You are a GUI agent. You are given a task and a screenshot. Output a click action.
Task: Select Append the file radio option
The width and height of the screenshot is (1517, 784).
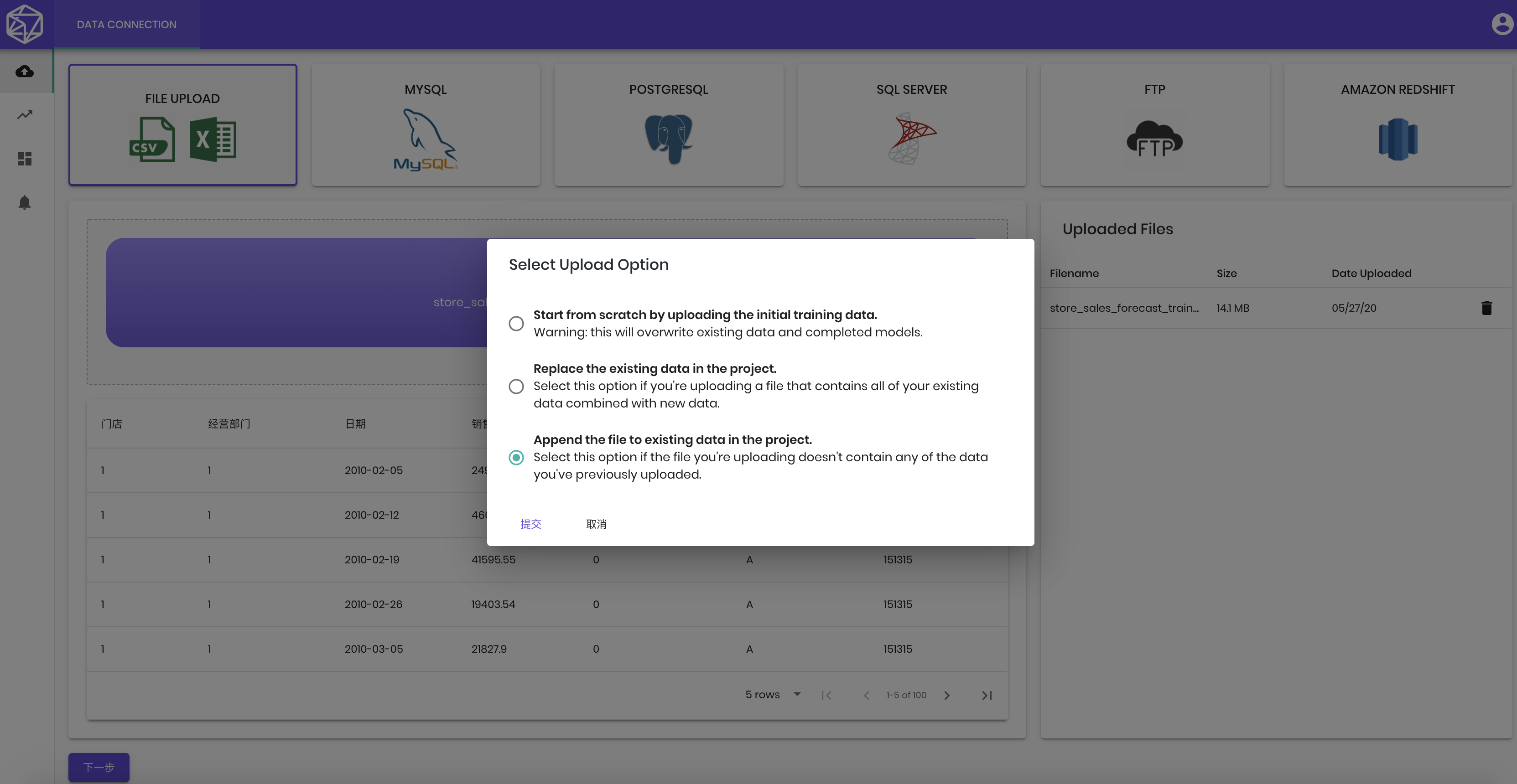click(516, 457)
